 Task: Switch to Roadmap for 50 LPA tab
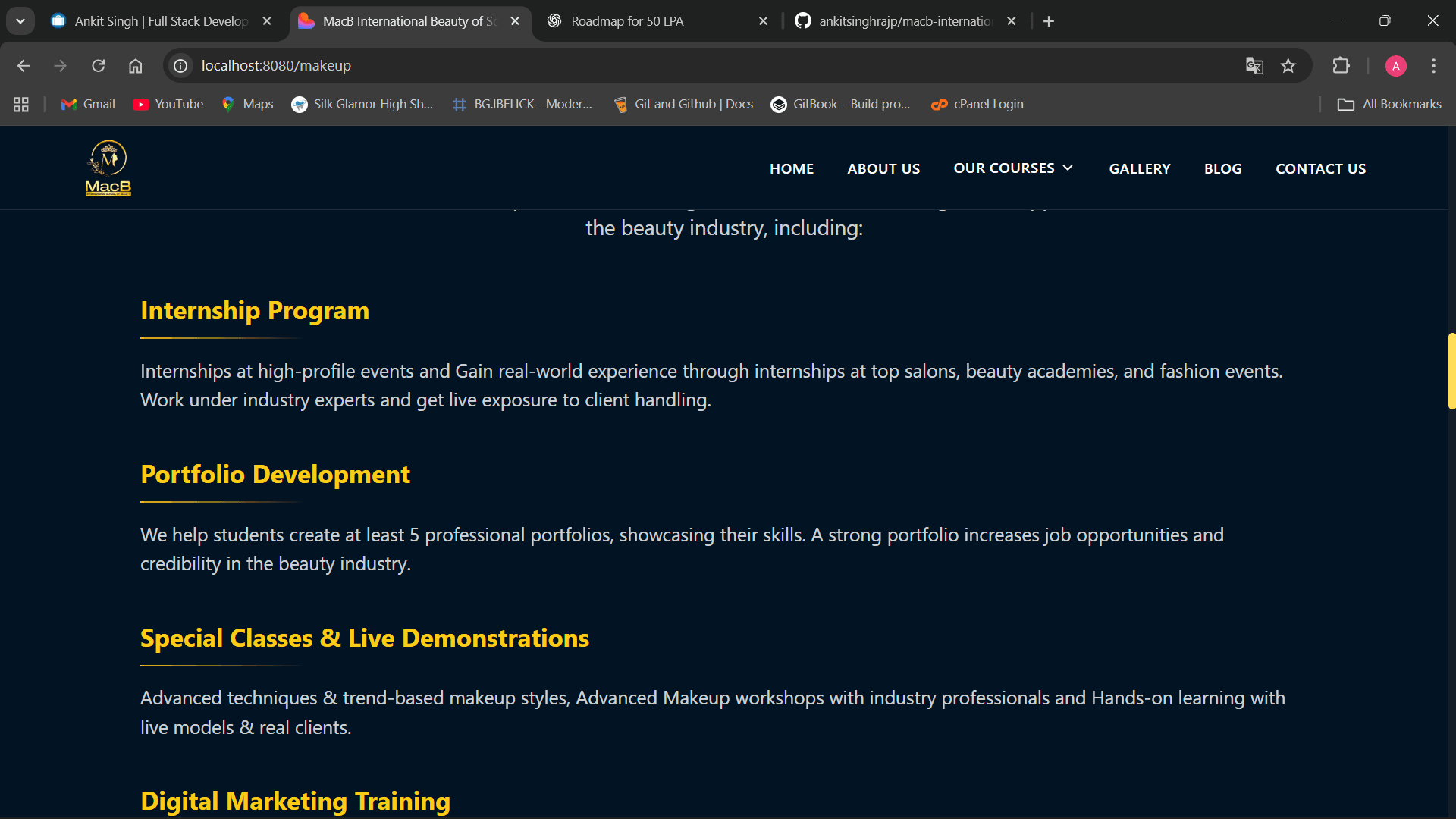tap(627, 21)
